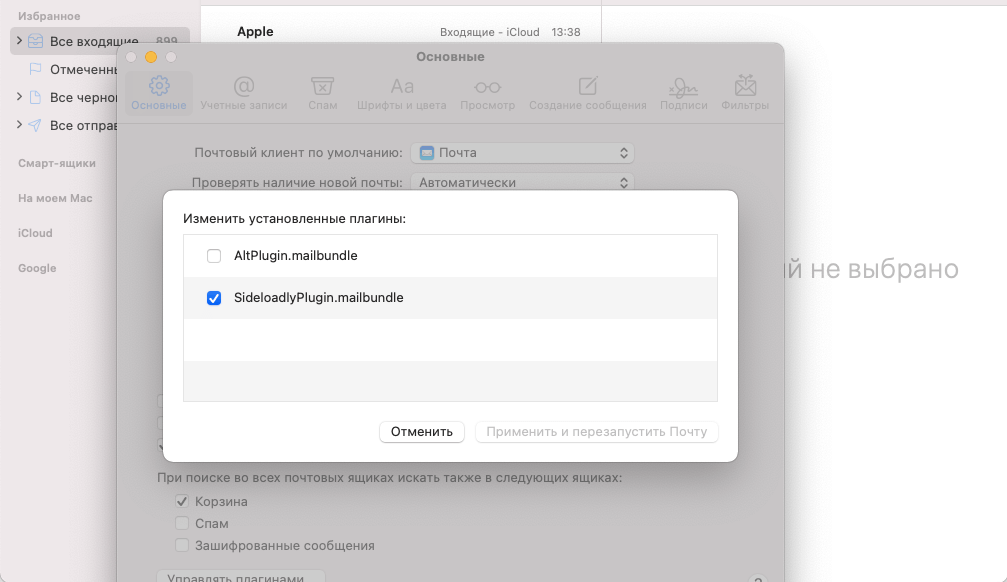Image resolution: width=1007 pixels, height=582 pixels.
Task: Open the Основные general settings icon
Action: [159, 92]
